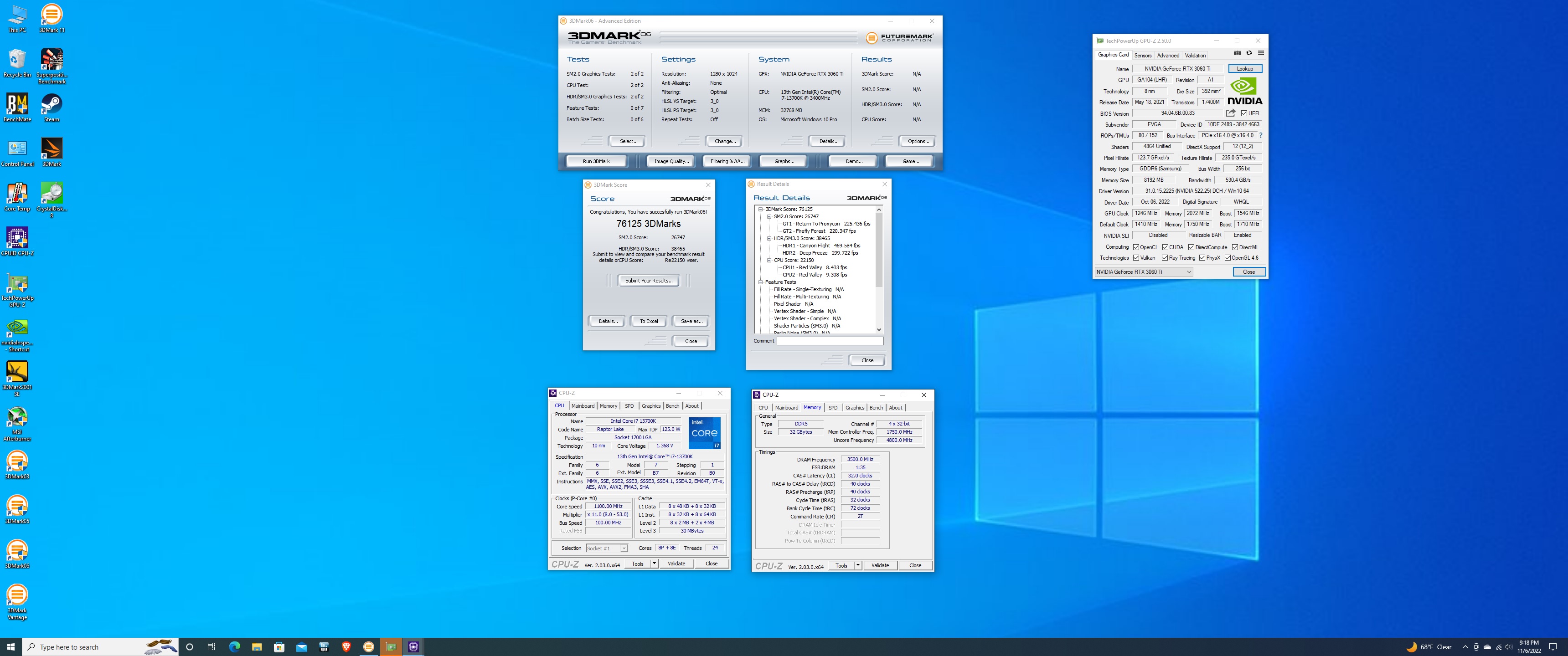This screenshot has height=656, width=1568.
Task: Toggle the DirectML checkbox
Action: coord(1235,247)
